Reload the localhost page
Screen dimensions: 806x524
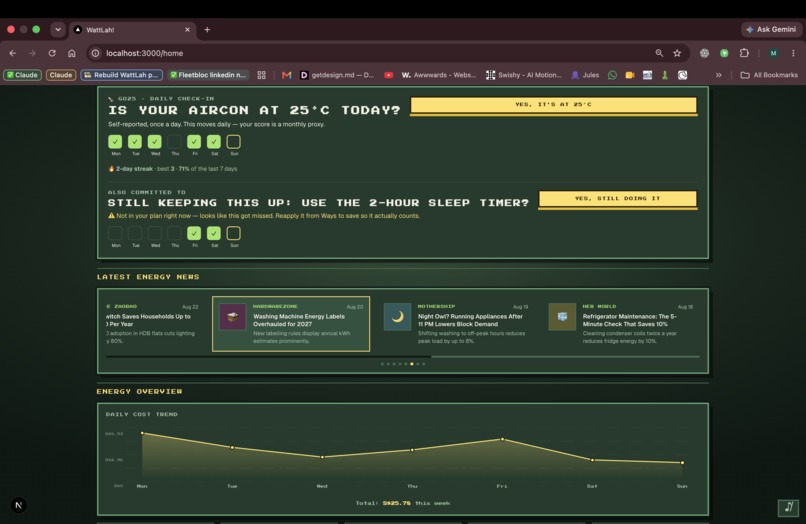click(x=52, y=53)
